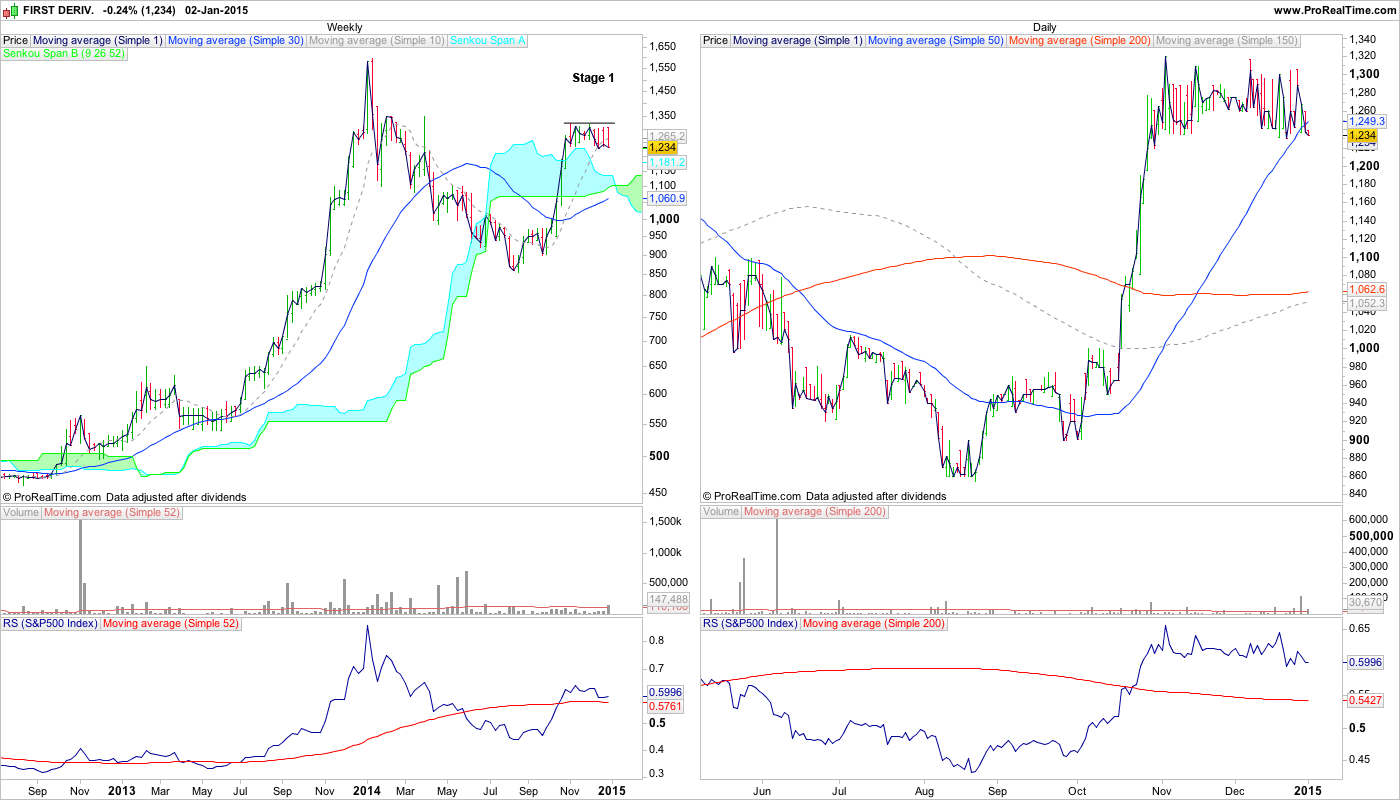Viewport: 1400px width, 800px height.
Task: Click the 1,650 level on Weekly price axis
Action: [662, 46]
